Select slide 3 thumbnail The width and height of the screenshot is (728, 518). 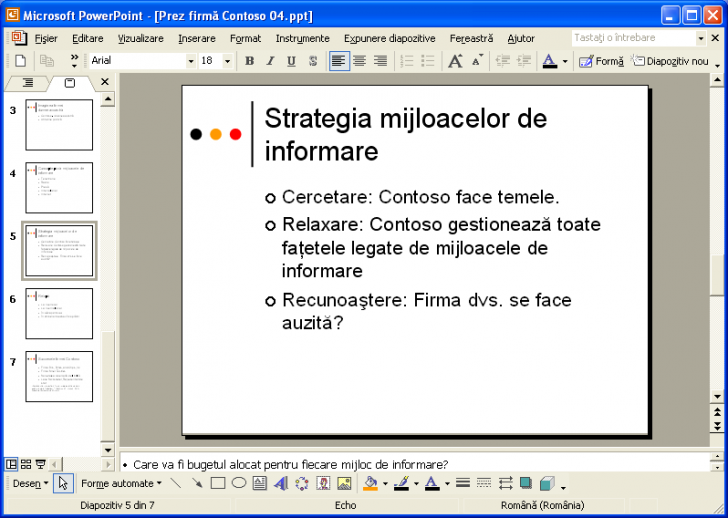pyautogui.click(x=59, y=124)
